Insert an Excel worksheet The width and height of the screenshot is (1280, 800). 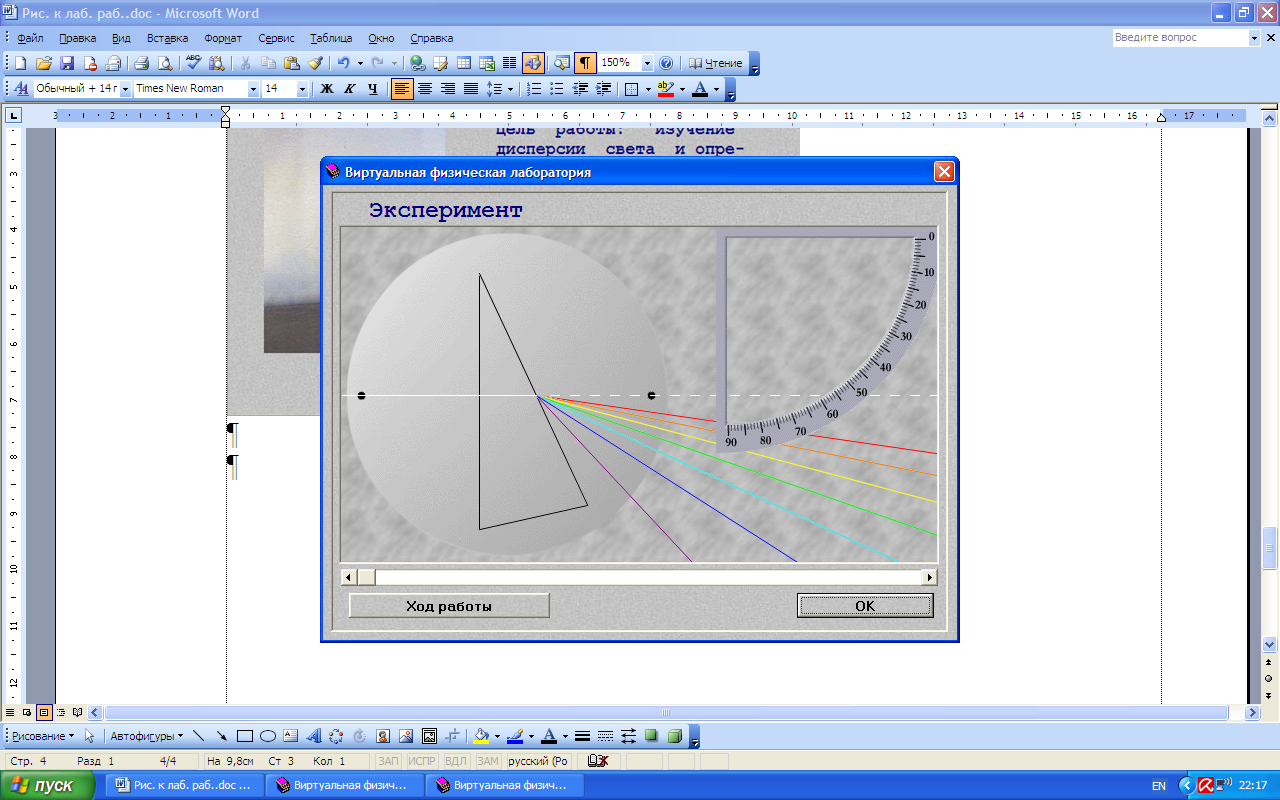[x=488, y=63]
